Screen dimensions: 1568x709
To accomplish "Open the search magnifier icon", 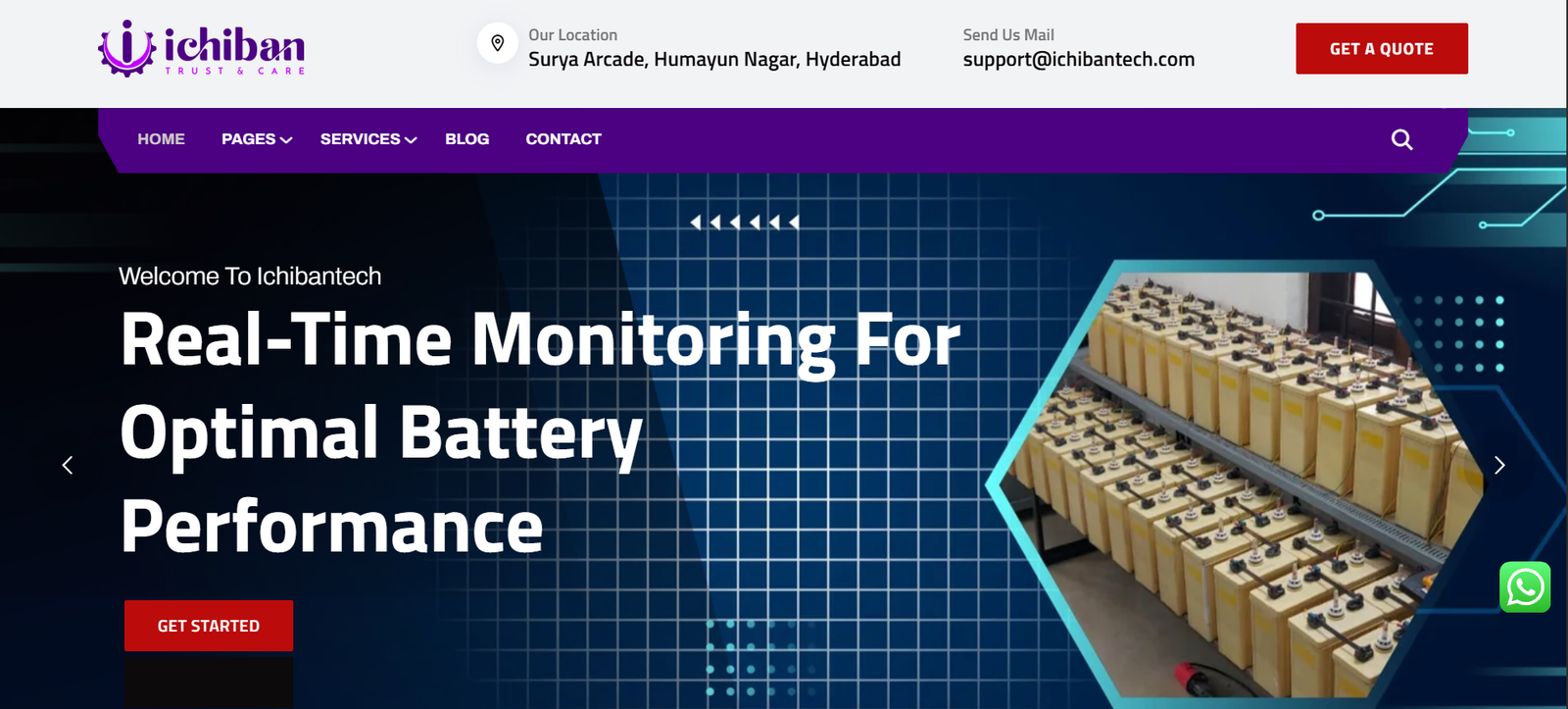I will (1401, 140).
